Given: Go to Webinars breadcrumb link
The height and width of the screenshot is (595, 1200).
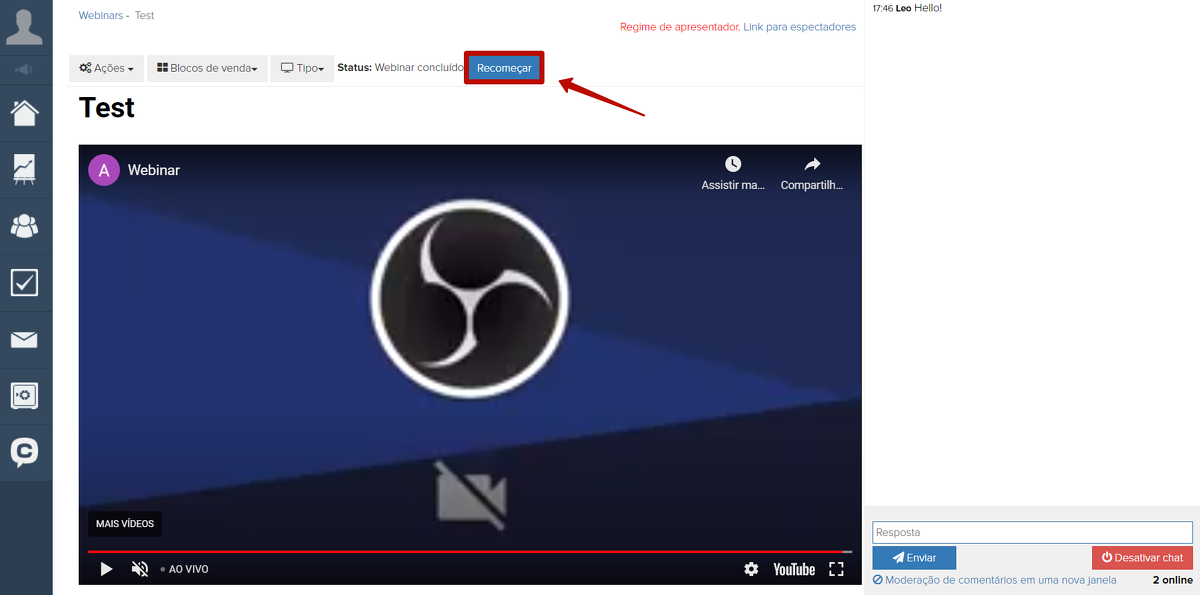Looking at the screenshot, I should (100, 16).
